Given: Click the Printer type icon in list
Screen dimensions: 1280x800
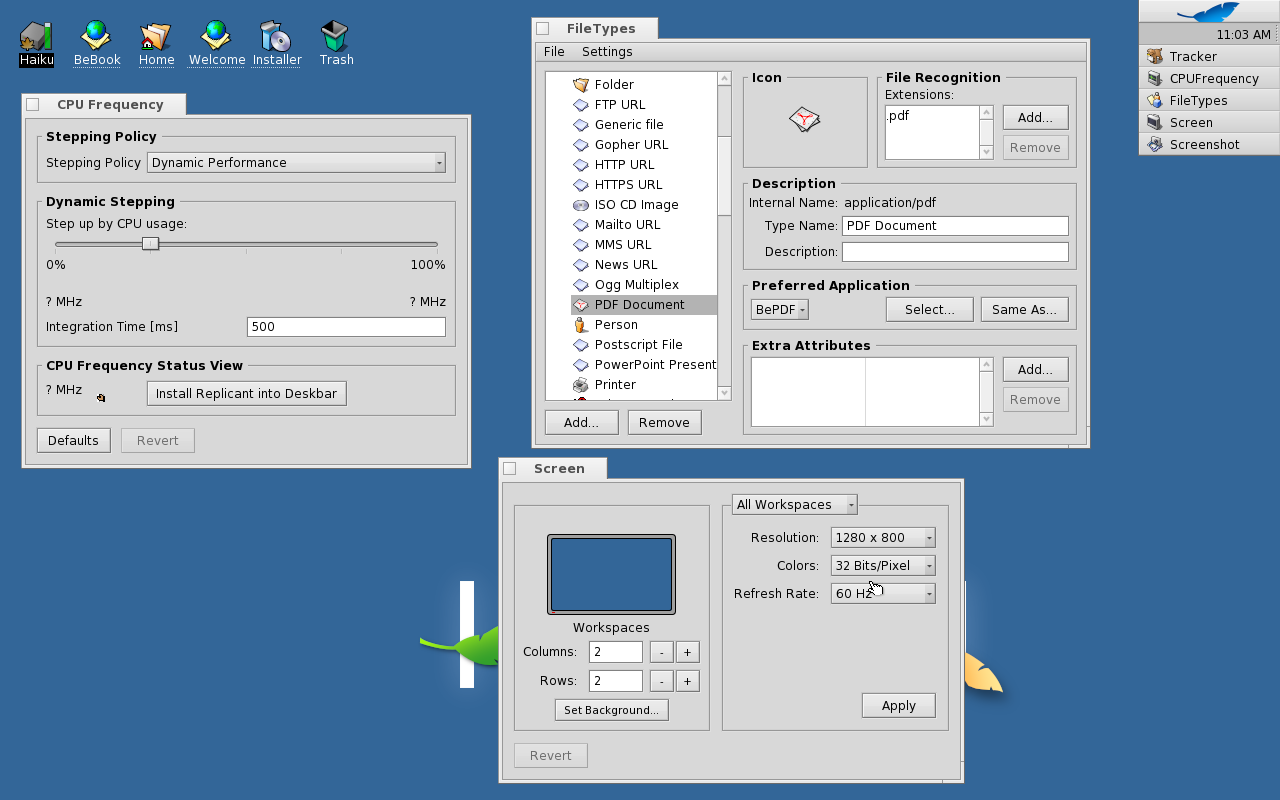Looking at the screenshot, I should pyautogui.click(x=581, y=385).
